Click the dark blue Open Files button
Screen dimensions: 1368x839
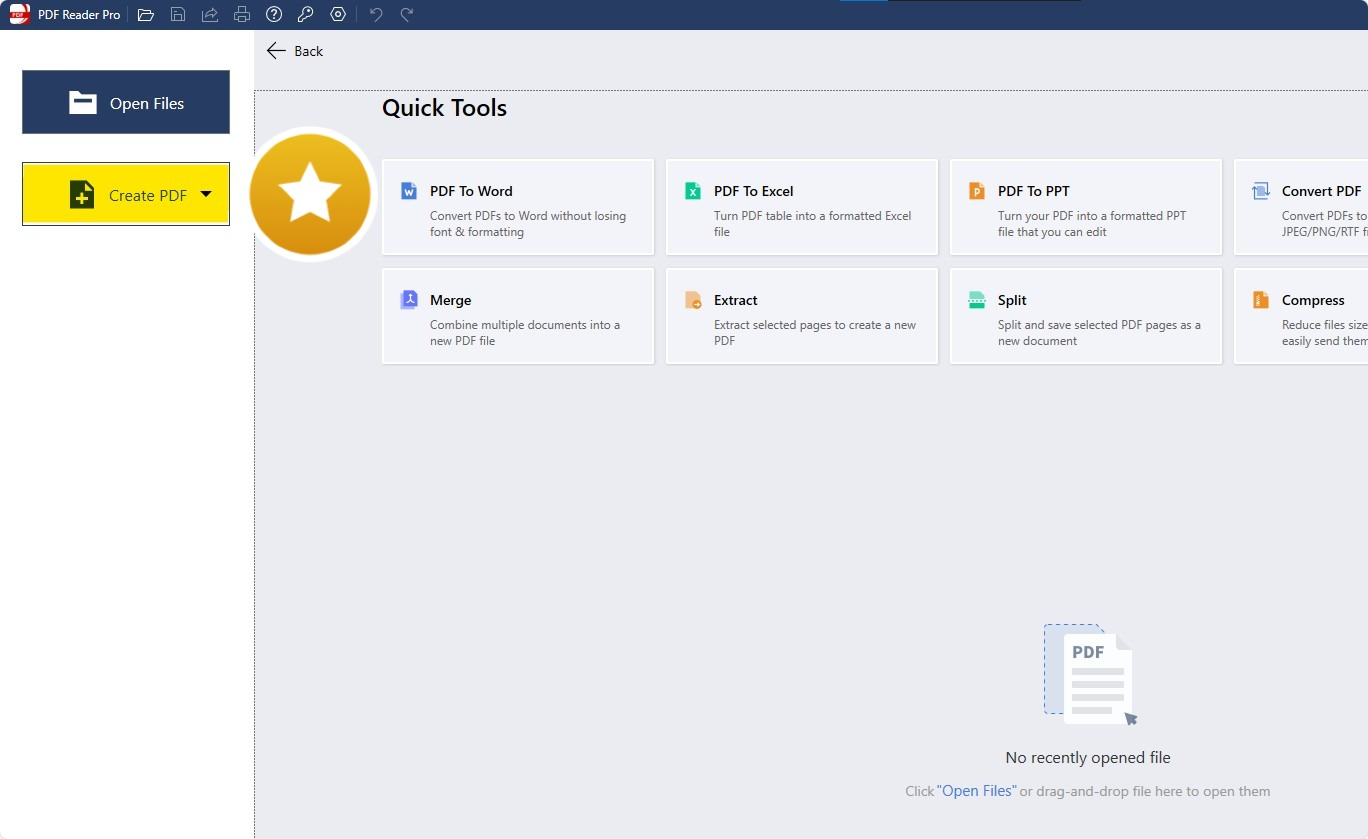[126, 102]
